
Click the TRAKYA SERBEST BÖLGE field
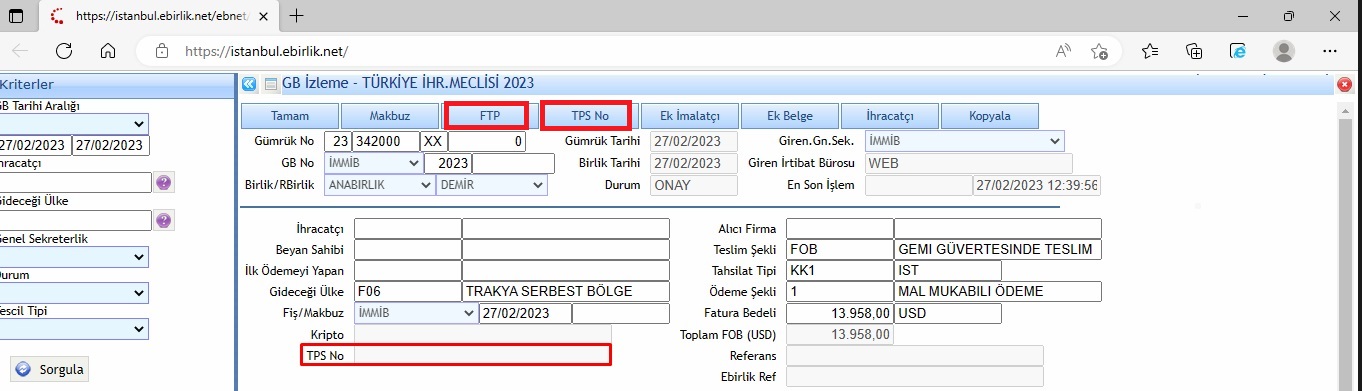(566, 291)
